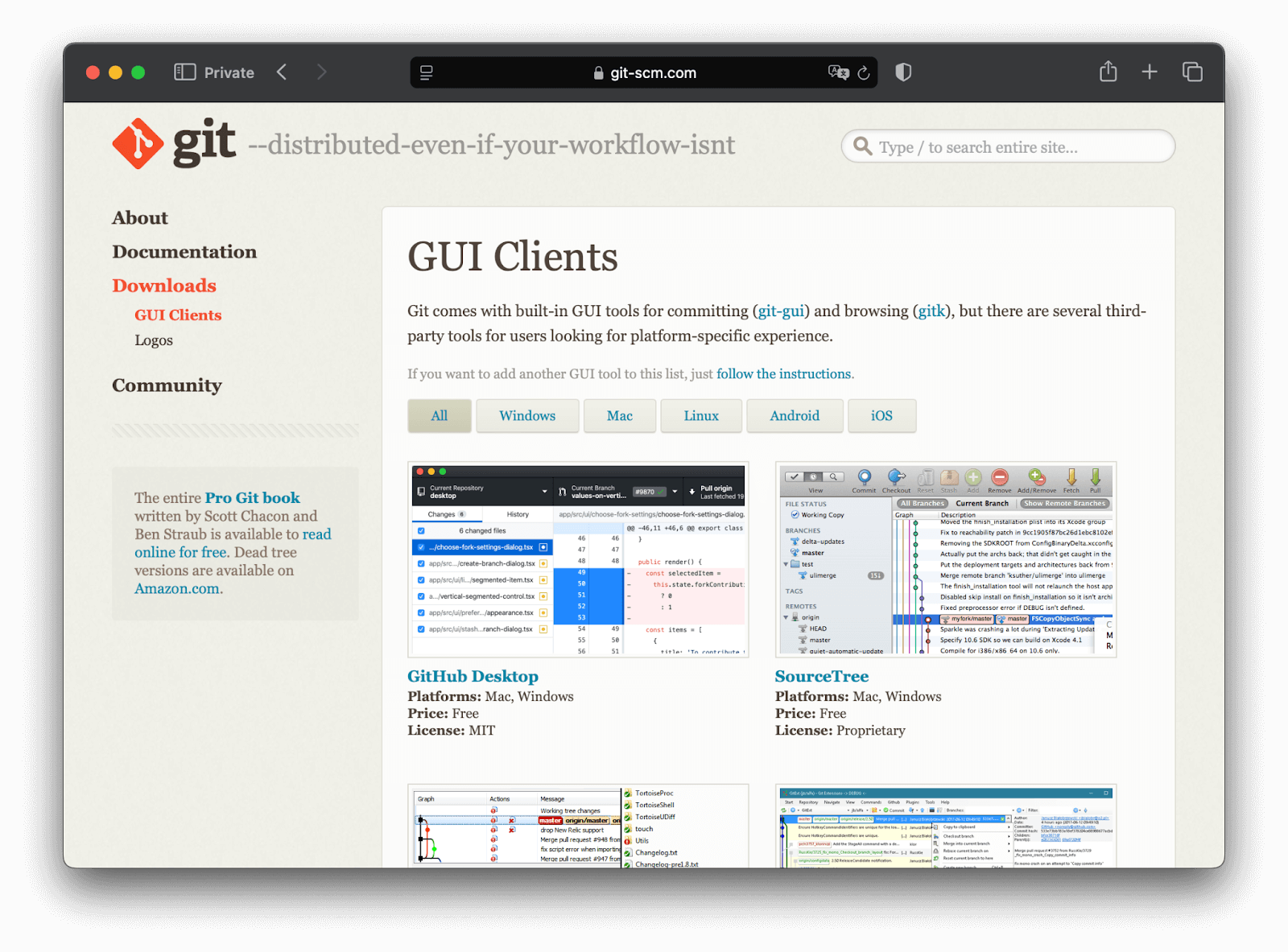1288x952 pixels.
Task: Open the GUI Clients sidebar link
Action: click(x=178, y=315)
